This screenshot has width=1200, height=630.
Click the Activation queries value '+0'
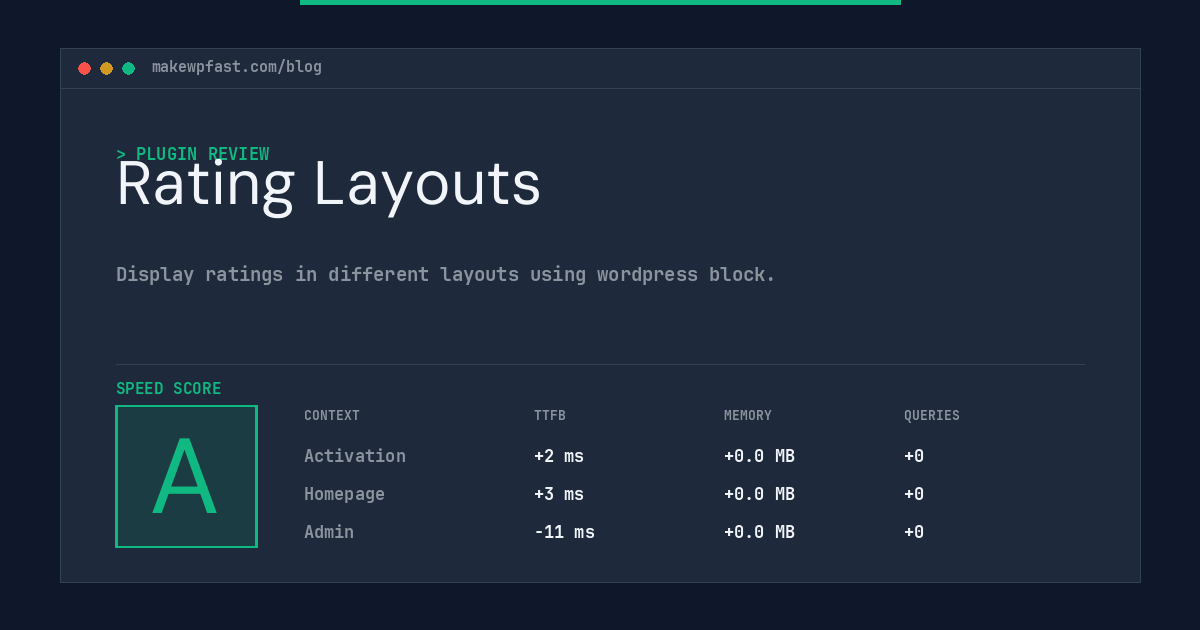[914, 456]
